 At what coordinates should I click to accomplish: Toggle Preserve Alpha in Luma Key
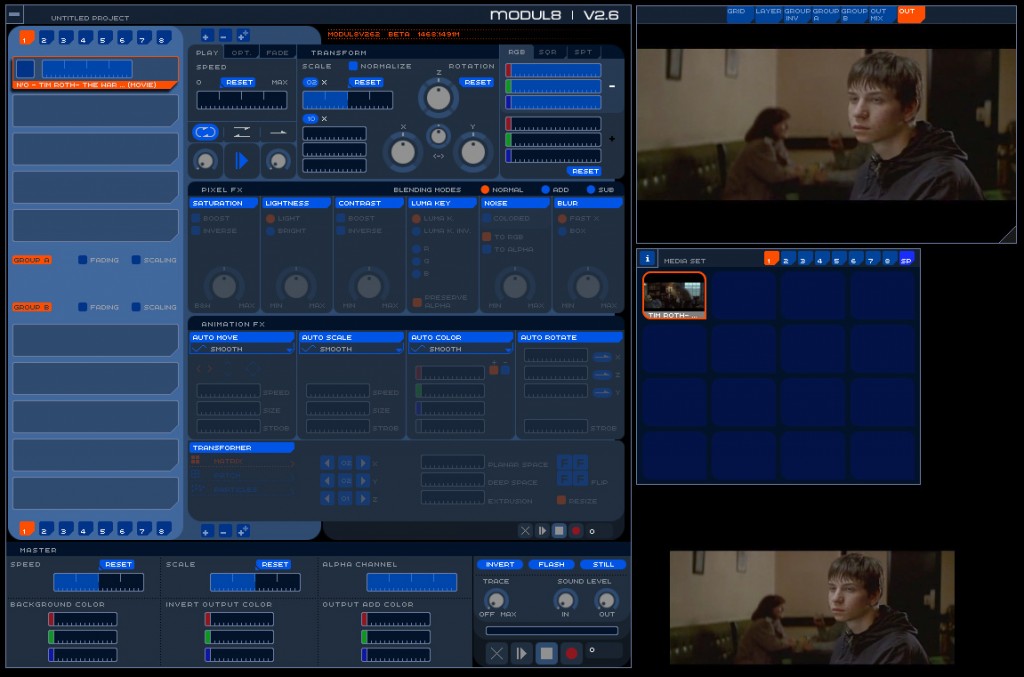click(x=417, y=302)
